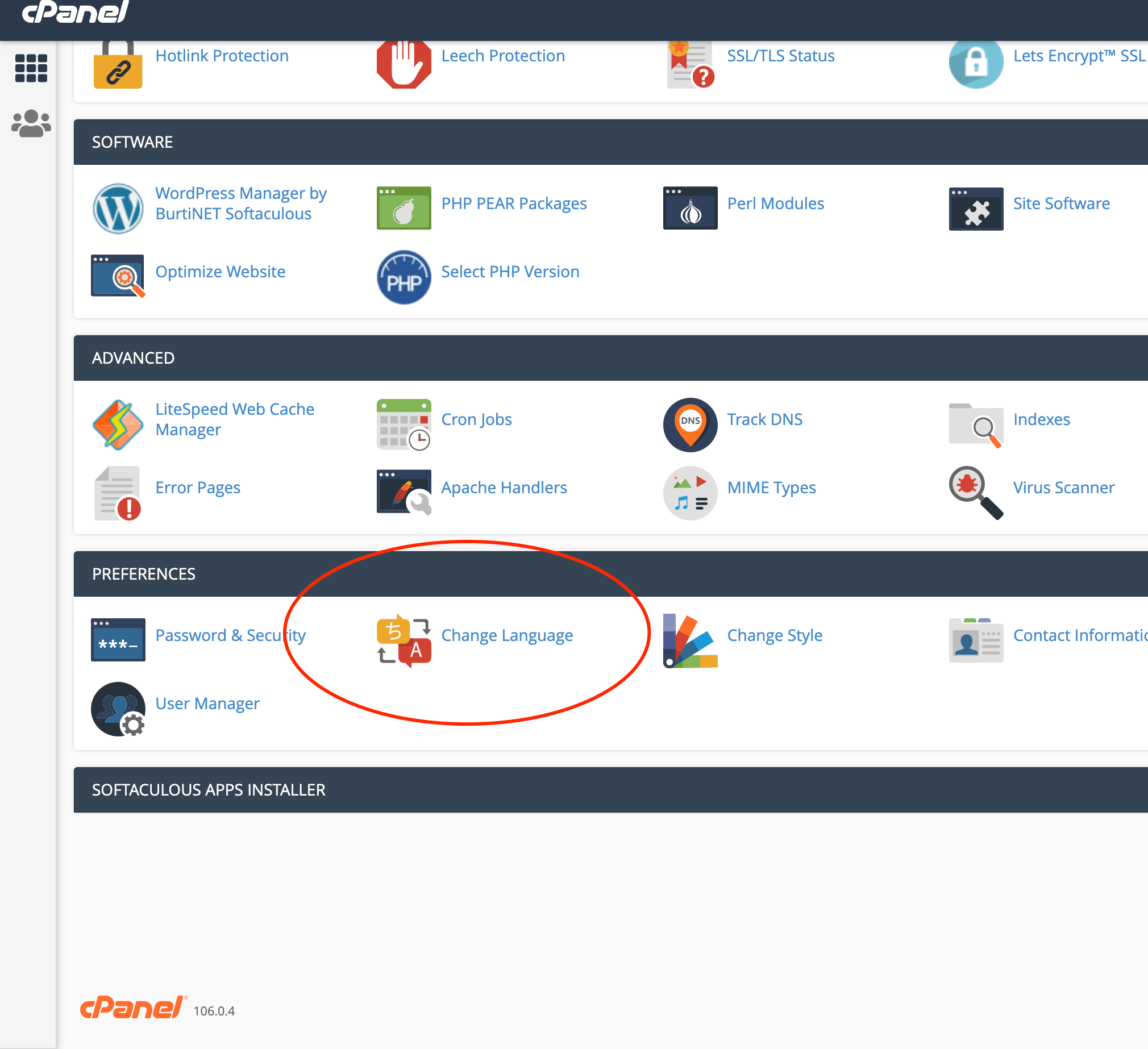Expand the Softaculous Apps Installer header
This screenshot has width=1148, height=1049.
click(209, 789)
